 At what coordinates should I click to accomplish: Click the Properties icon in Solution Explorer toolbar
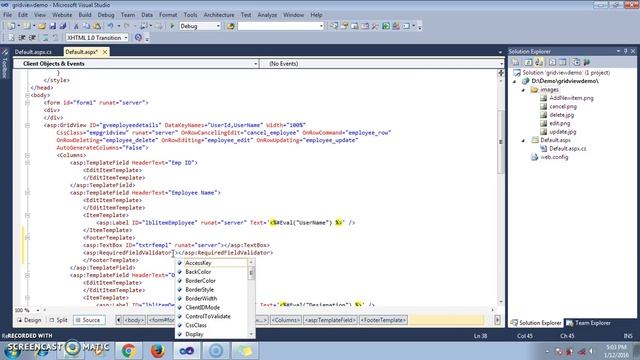tap(516, 62)
